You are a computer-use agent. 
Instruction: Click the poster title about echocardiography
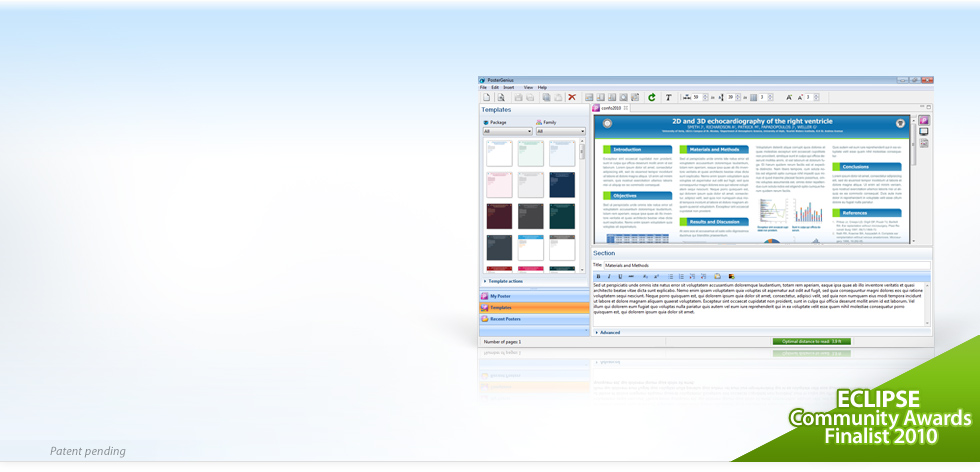pos(752,121)
